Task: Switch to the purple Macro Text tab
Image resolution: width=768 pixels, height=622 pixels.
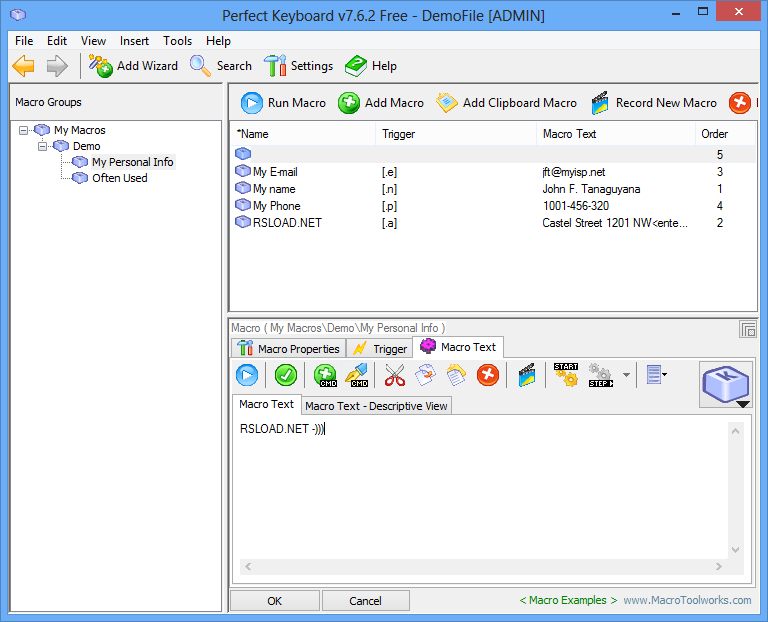Action: click(x=458, y=347)
